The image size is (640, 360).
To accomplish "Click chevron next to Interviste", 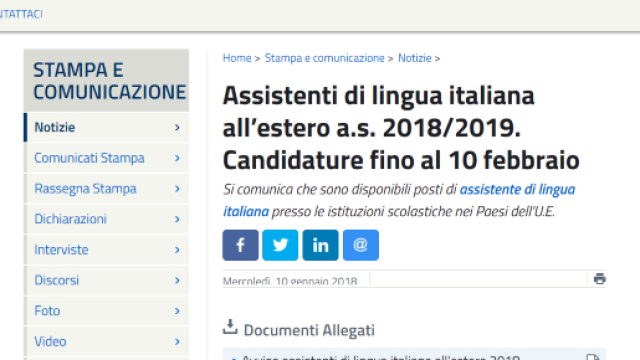I will 177,250.
